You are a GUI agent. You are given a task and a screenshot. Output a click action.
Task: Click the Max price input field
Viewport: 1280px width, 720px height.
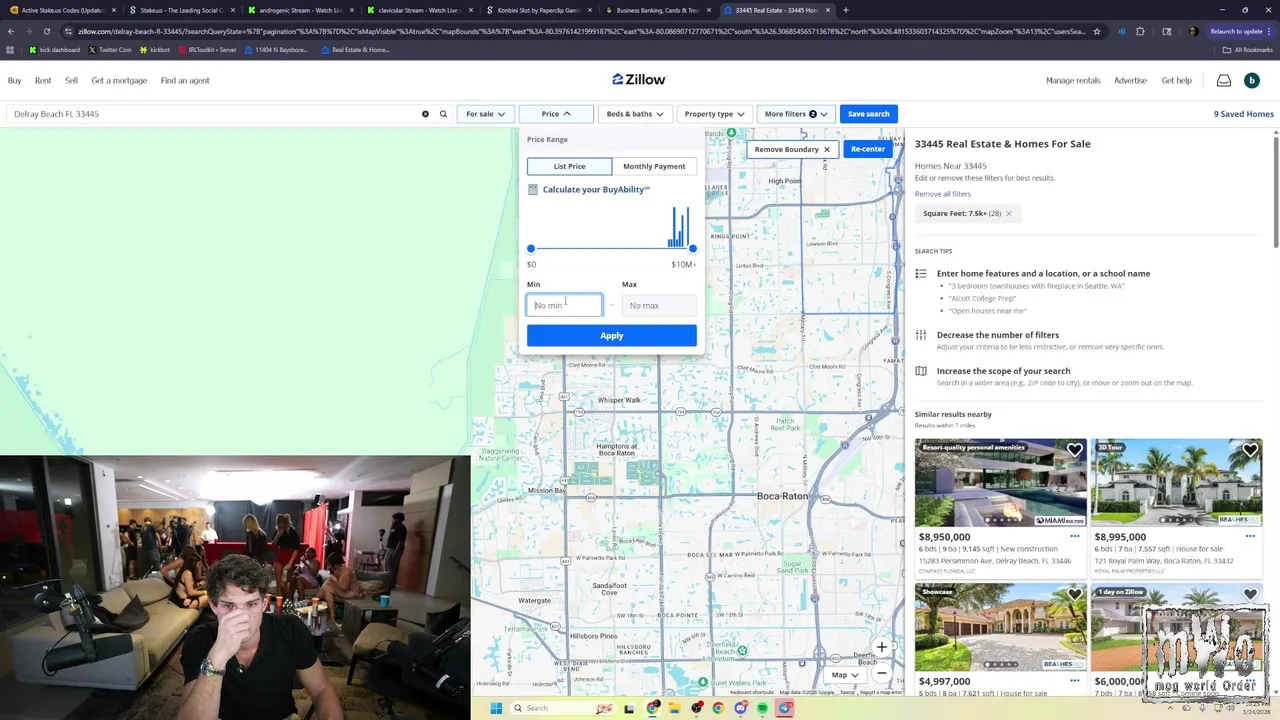[x=659, y=305]
